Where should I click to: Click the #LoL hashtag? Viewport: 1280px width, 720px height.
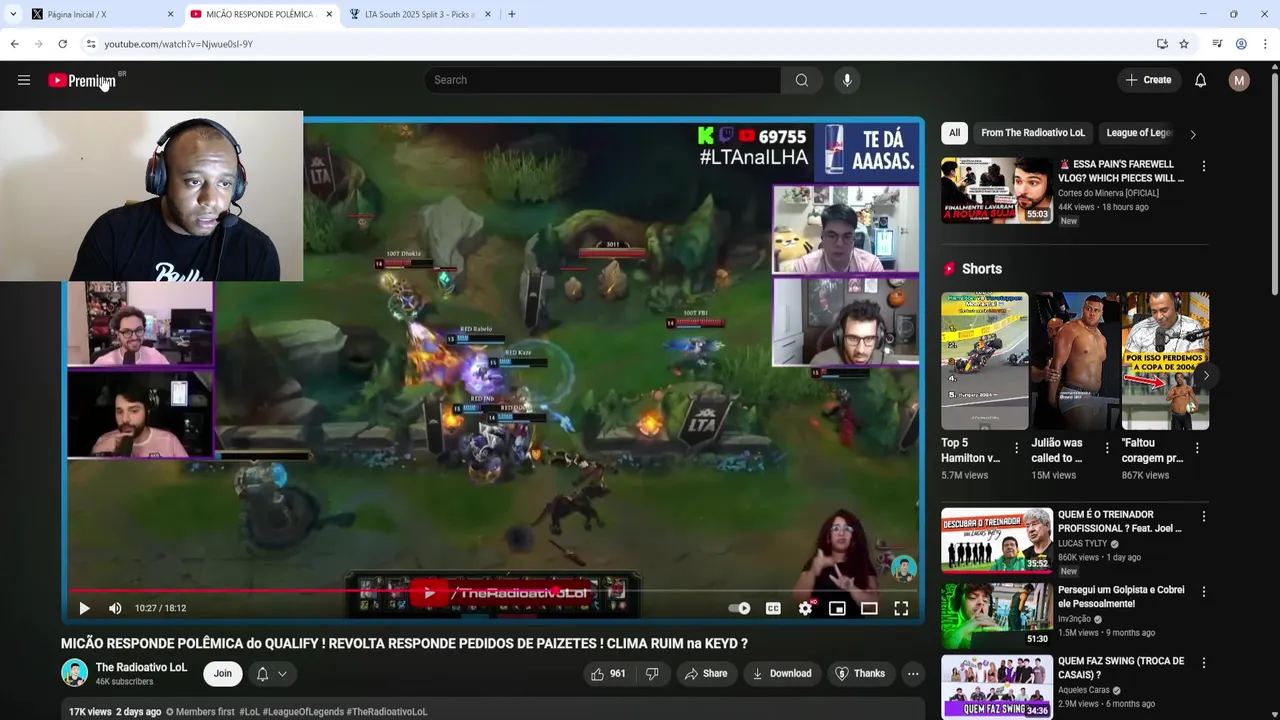[x=249, y=712]
